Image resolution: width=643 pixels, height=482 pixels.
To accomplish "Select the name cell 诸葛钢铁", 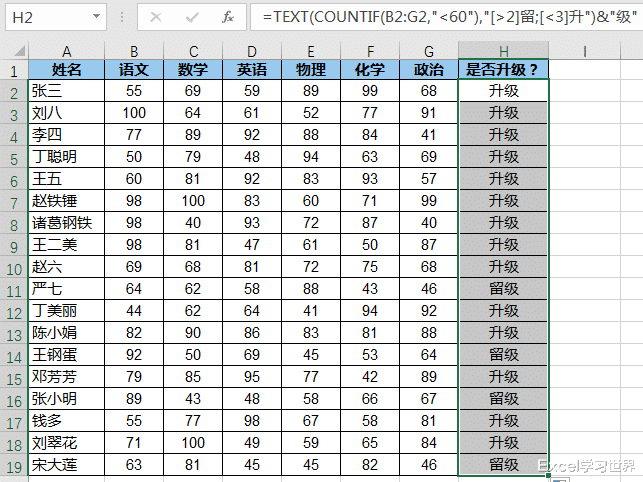I will click(x=66, y=223).
